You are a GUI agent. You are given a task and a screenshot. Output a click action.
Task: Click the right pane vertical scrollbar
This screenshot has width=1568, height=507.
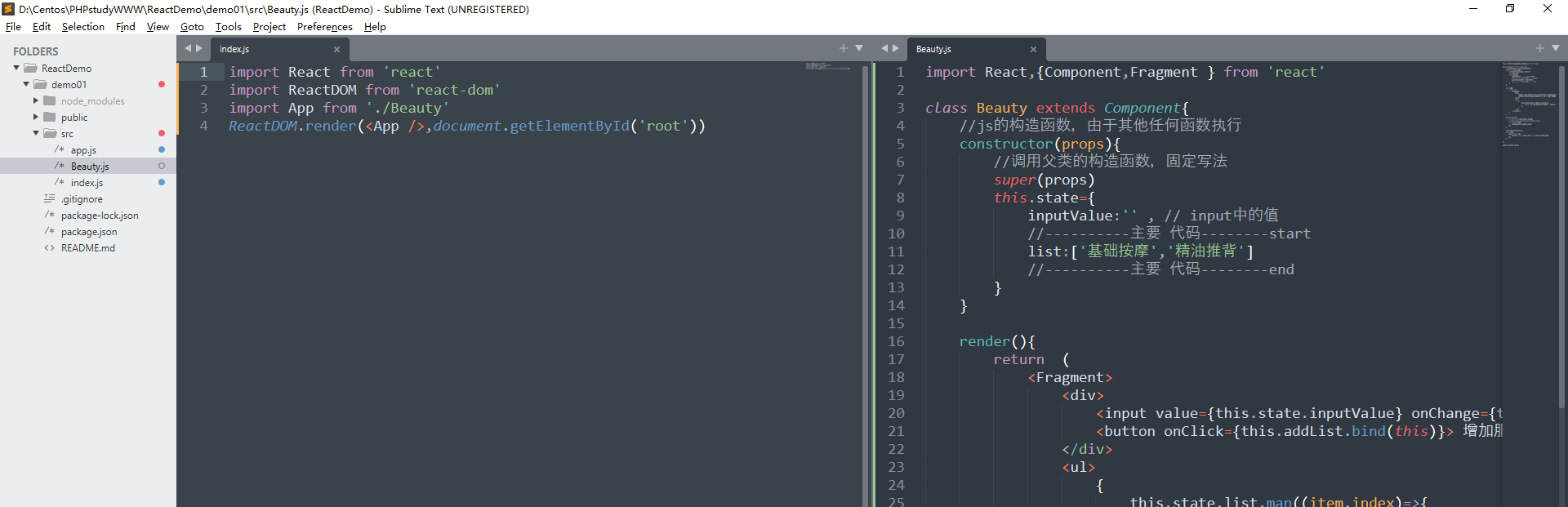1561,237
